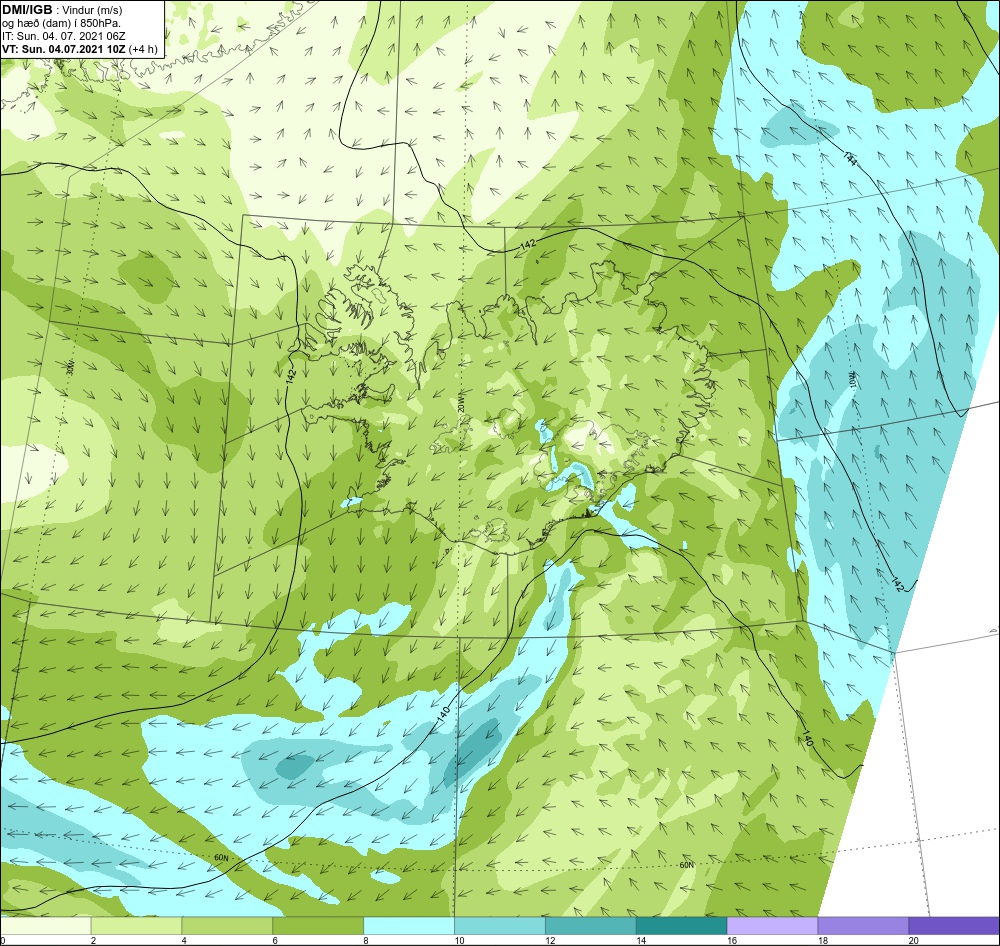Click the '30W' meridian label
The width and height of the screenshot is (1000, 946).
click(x=71, y=367)
